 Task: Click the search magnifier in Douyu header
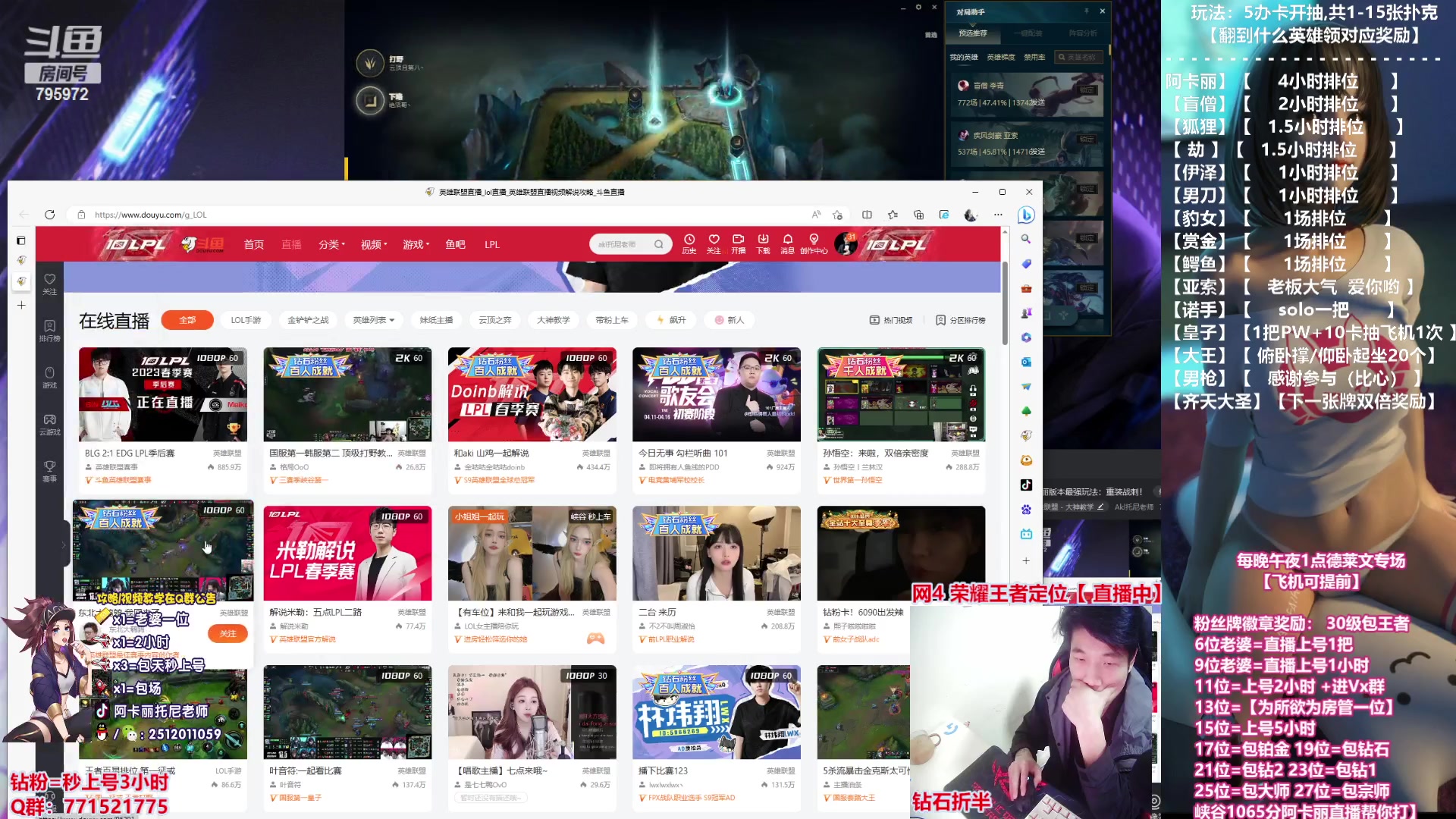click(658, 244)
